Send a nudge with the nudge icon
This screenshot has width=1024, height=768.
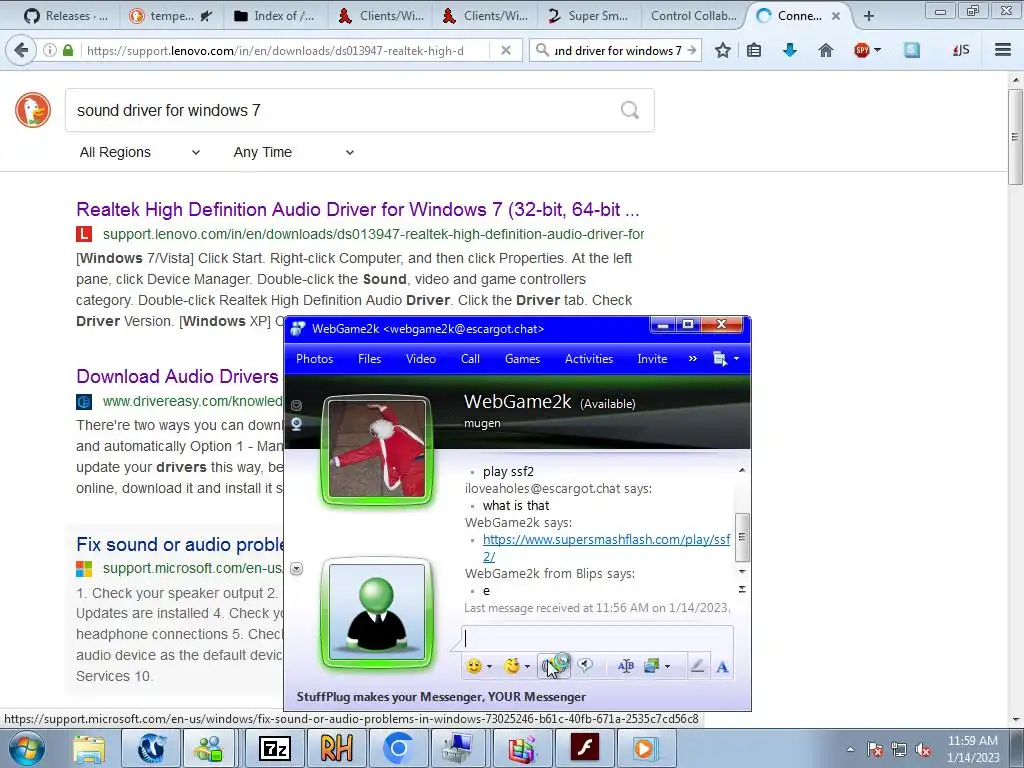point(554,666)
